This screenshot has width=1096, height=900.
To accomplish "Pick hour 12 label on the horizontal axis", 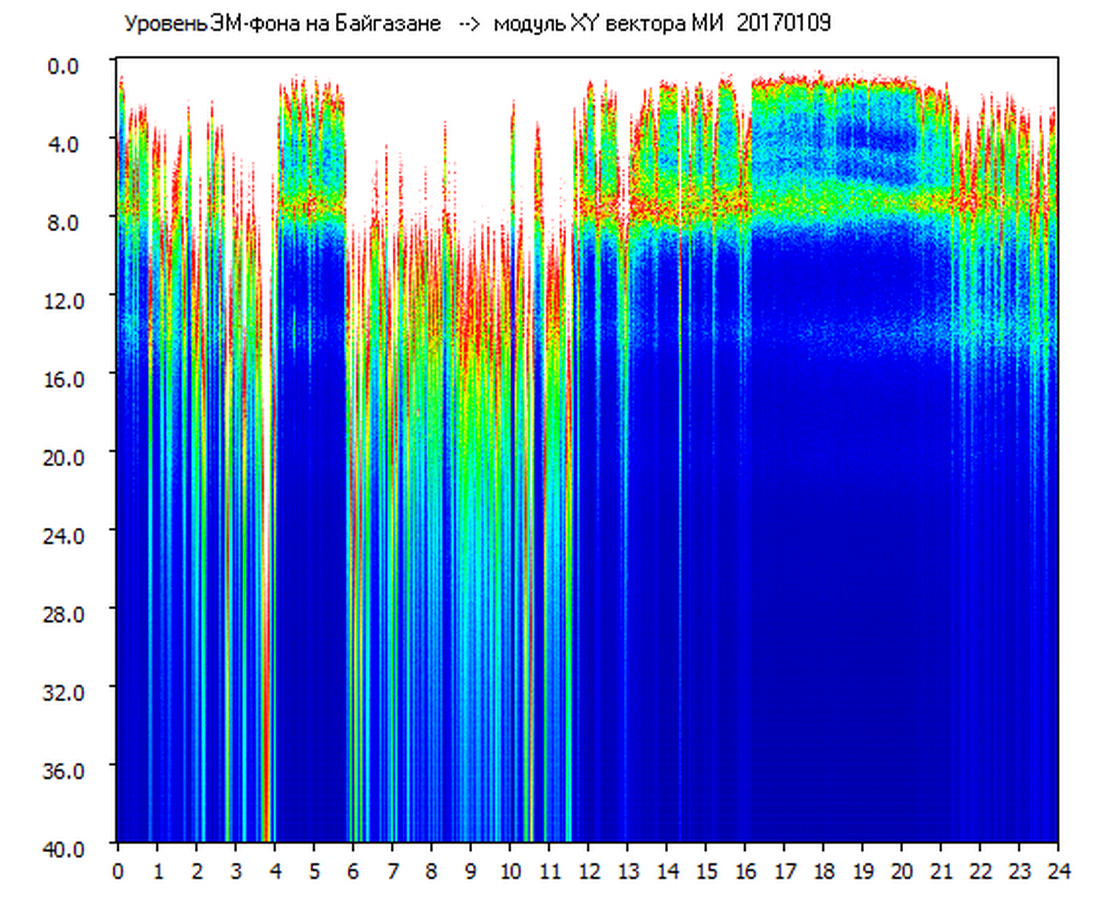I will click(x=588, y=870).
